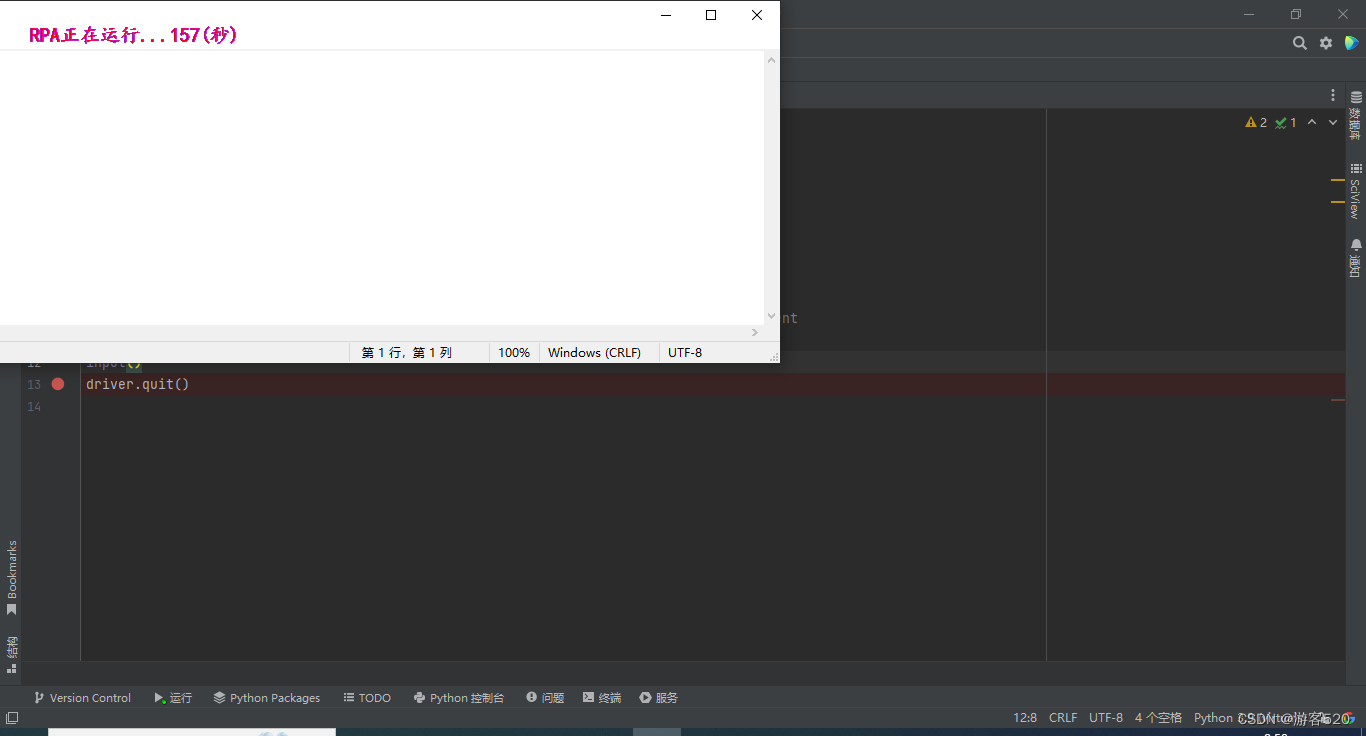Open the 数据库 database tool window
The image size is (1366, 736).
[x=1356, y=116]
